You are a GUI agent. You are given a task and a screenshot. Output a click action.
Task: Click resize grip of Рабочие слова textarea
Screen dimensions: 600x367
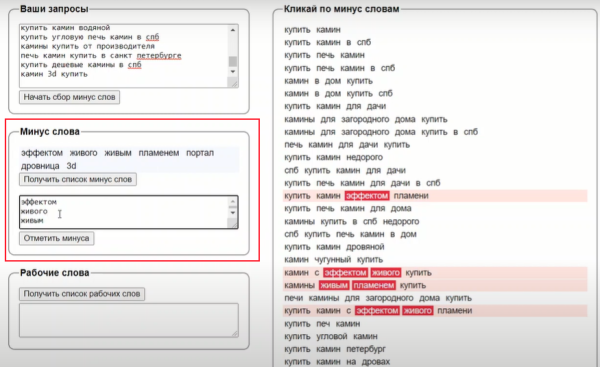234,333
